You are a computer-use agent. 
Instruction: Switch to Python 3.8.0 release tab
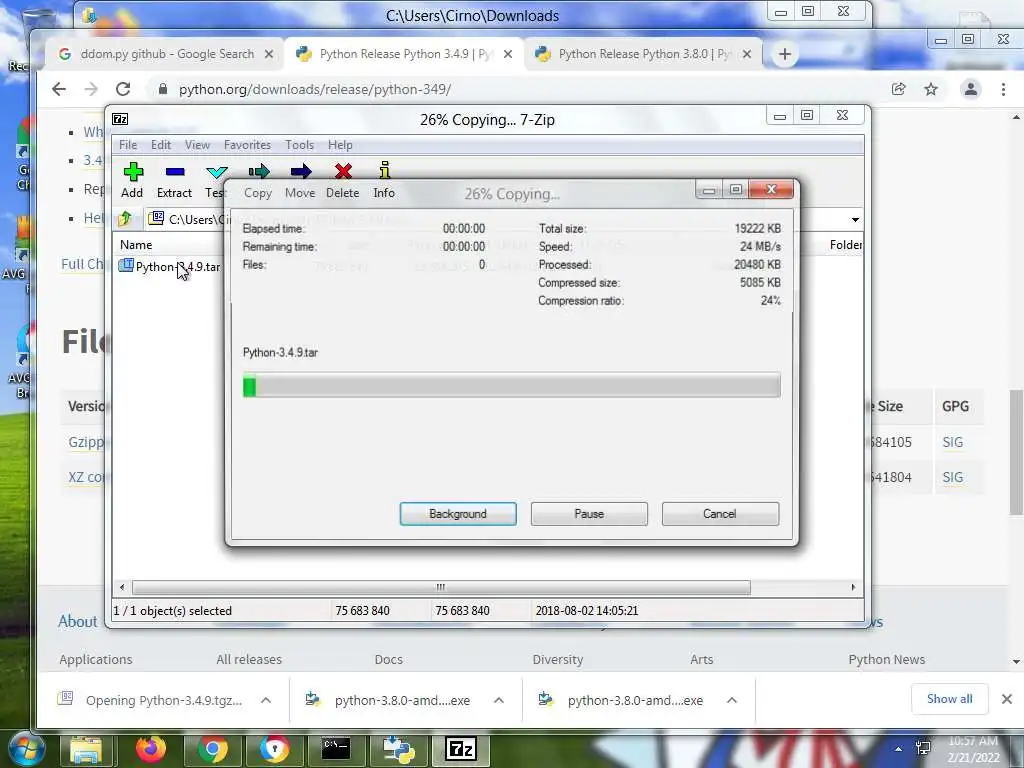pyautogui.click(x=643, y=54)
